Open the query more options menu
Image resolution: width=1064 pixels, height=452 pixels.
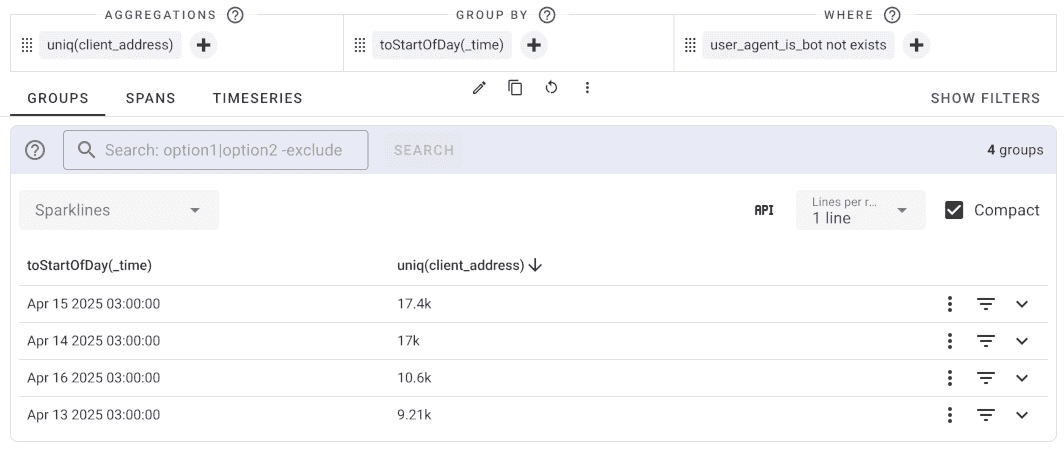tap(587, 88)
